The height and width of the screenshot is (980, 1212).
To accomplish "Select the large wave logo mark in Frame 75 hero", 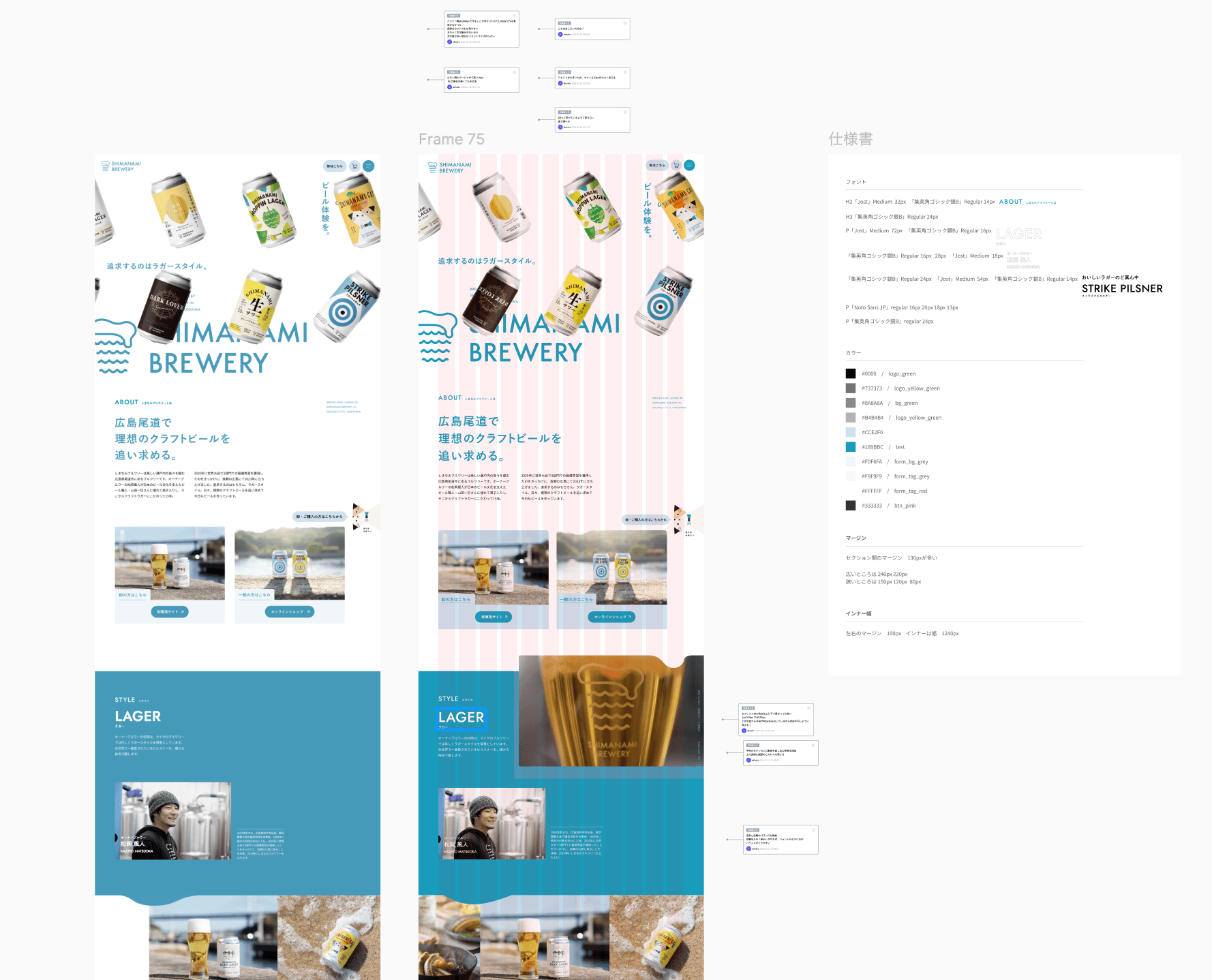I will click(x=436, y=336).
